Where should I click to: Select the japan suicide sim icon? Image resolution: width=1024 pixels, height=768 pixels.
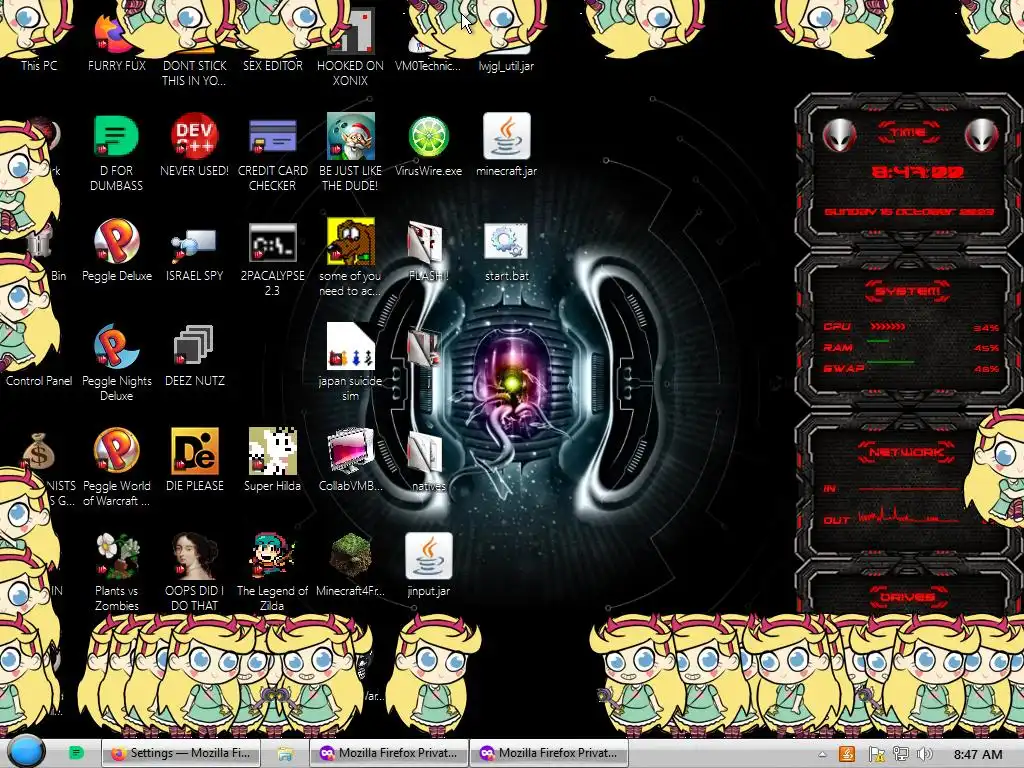pyautogui.click(x=351, y=347)
